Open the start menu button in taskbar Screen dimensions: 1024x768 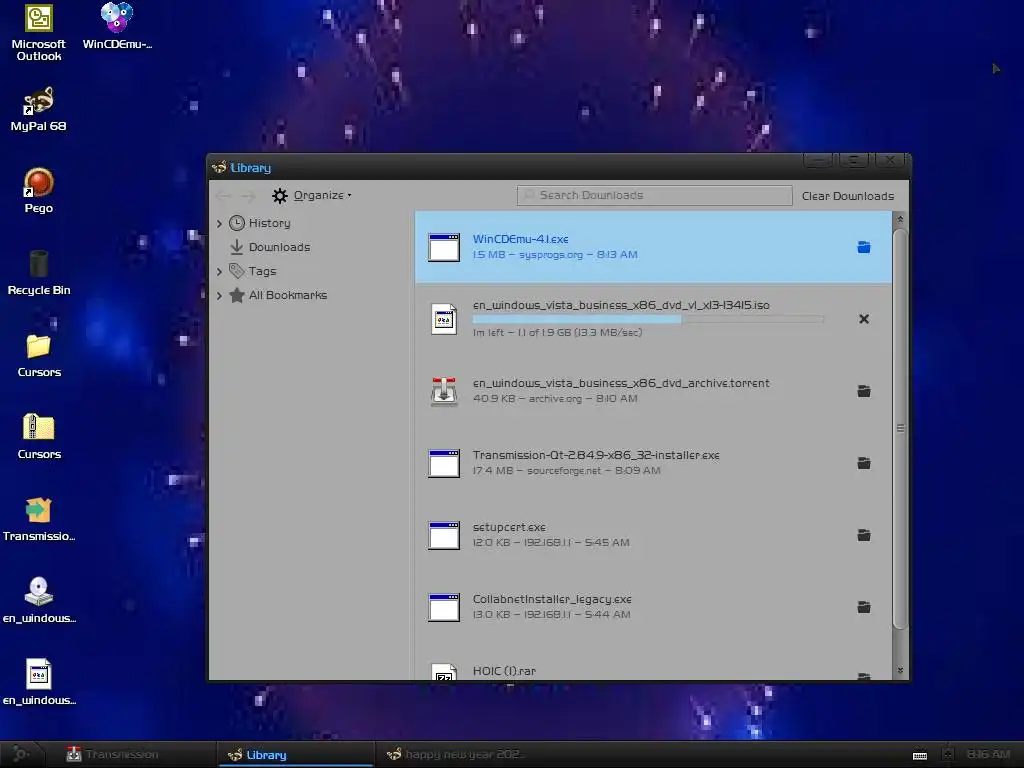click(21, 754)
